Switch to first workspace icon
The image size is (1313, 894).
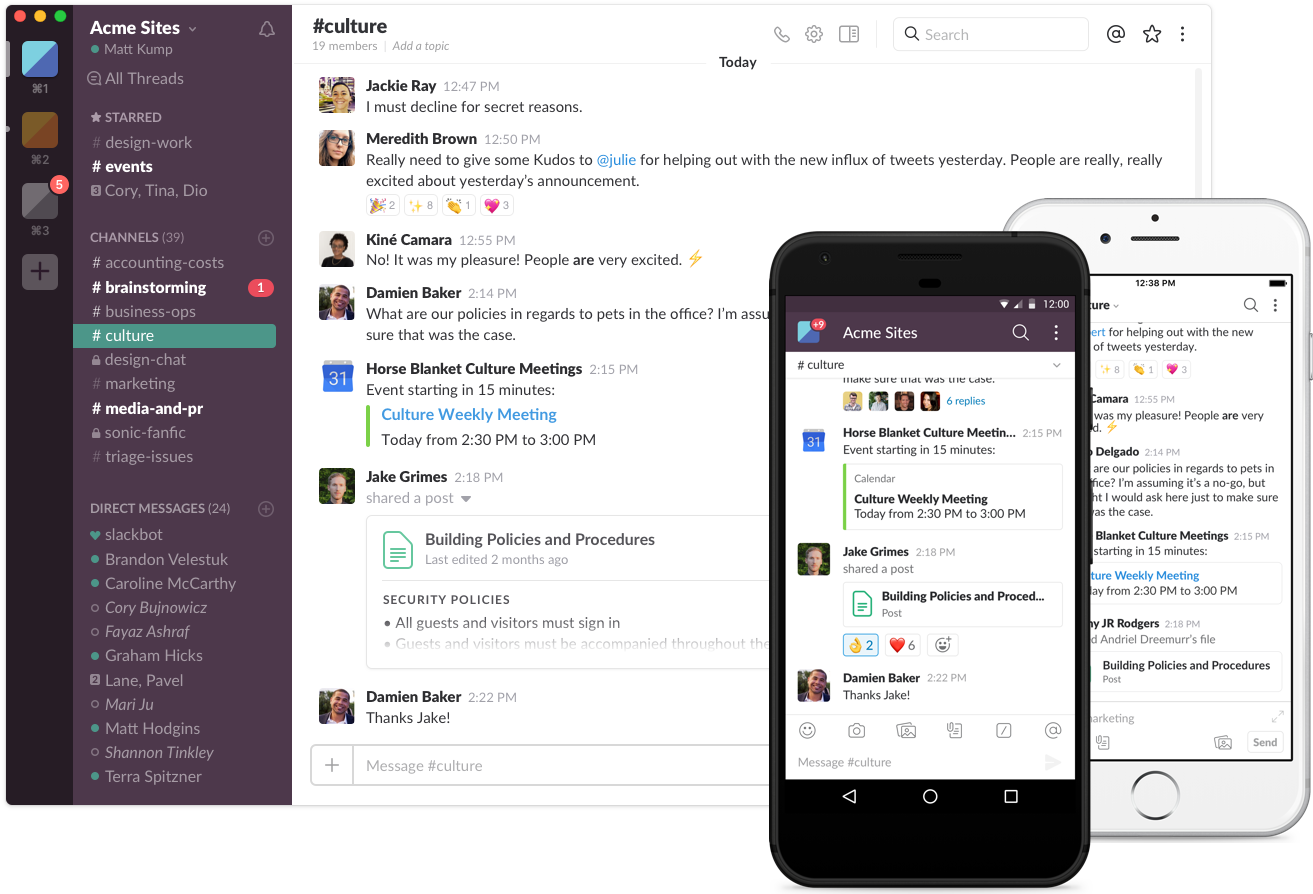pos(40,59)
